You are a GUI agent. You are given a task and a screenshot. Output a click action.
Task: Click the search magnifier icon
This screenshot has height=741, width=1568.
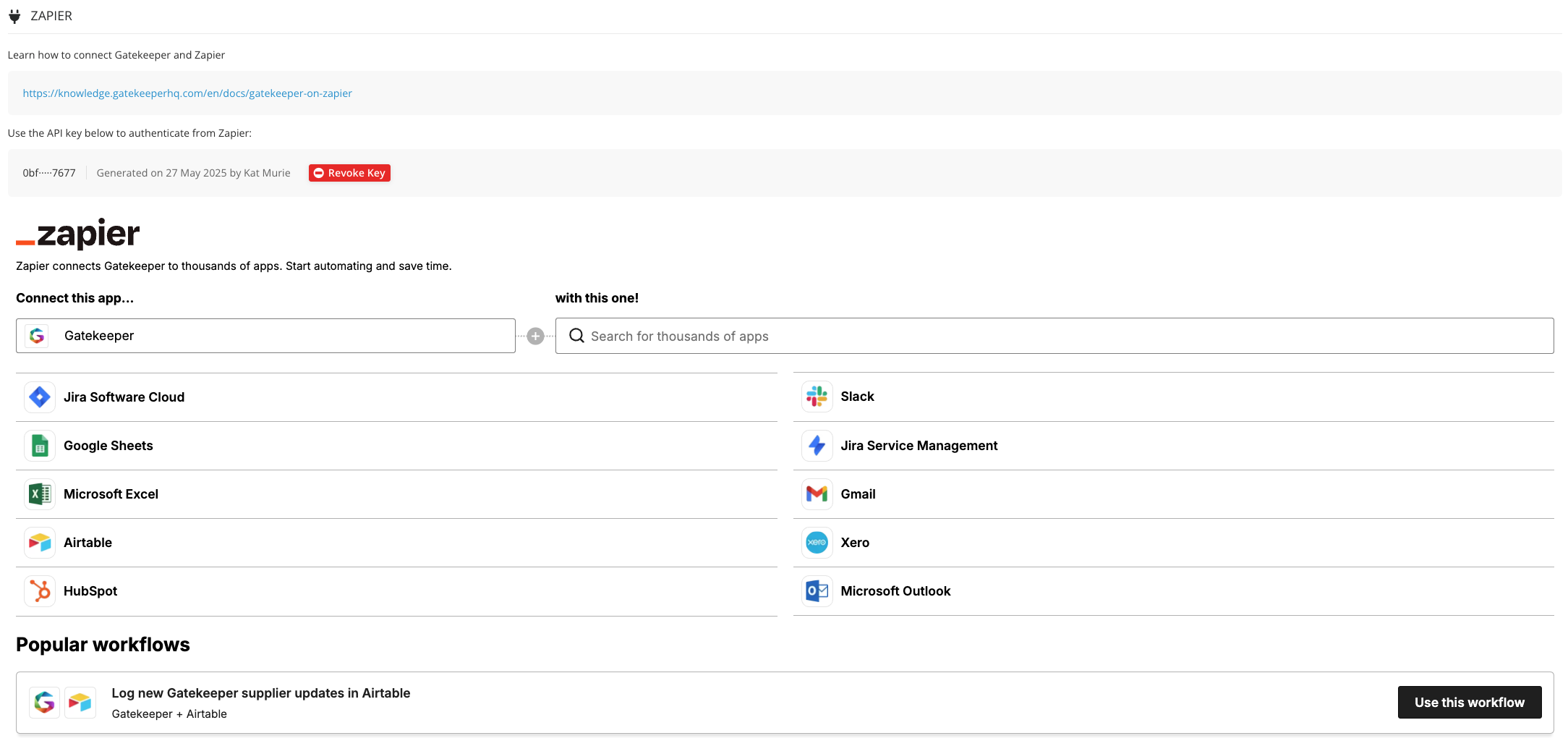click(x=576, y=336)
